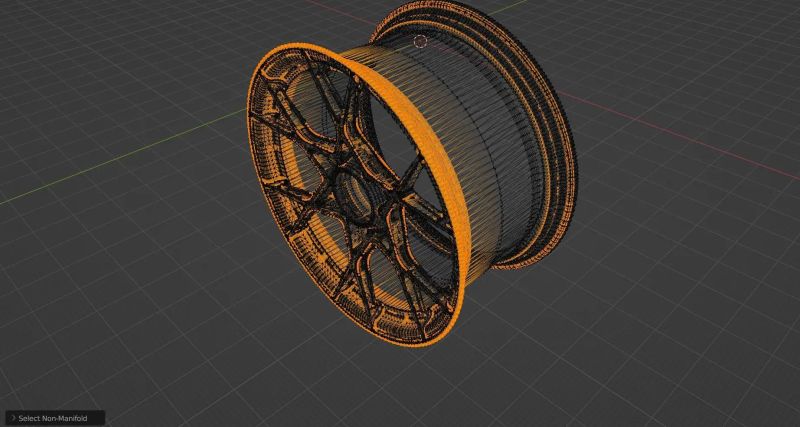Expand the Select Non-Manifold operator panel
Viewport: 800px width, 427px height.
tap(13, 418)
